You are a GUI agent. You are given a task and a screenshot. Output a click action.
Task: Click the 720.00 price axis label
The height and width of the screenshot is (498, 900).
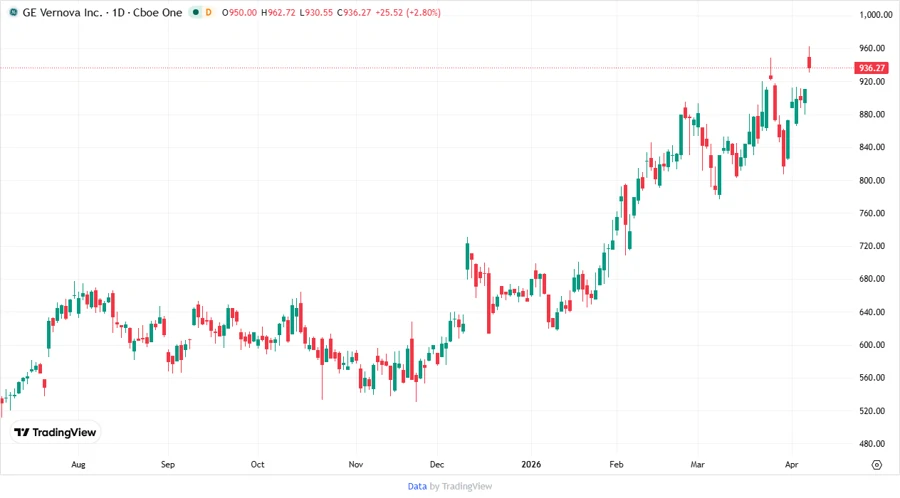point(872,246)
